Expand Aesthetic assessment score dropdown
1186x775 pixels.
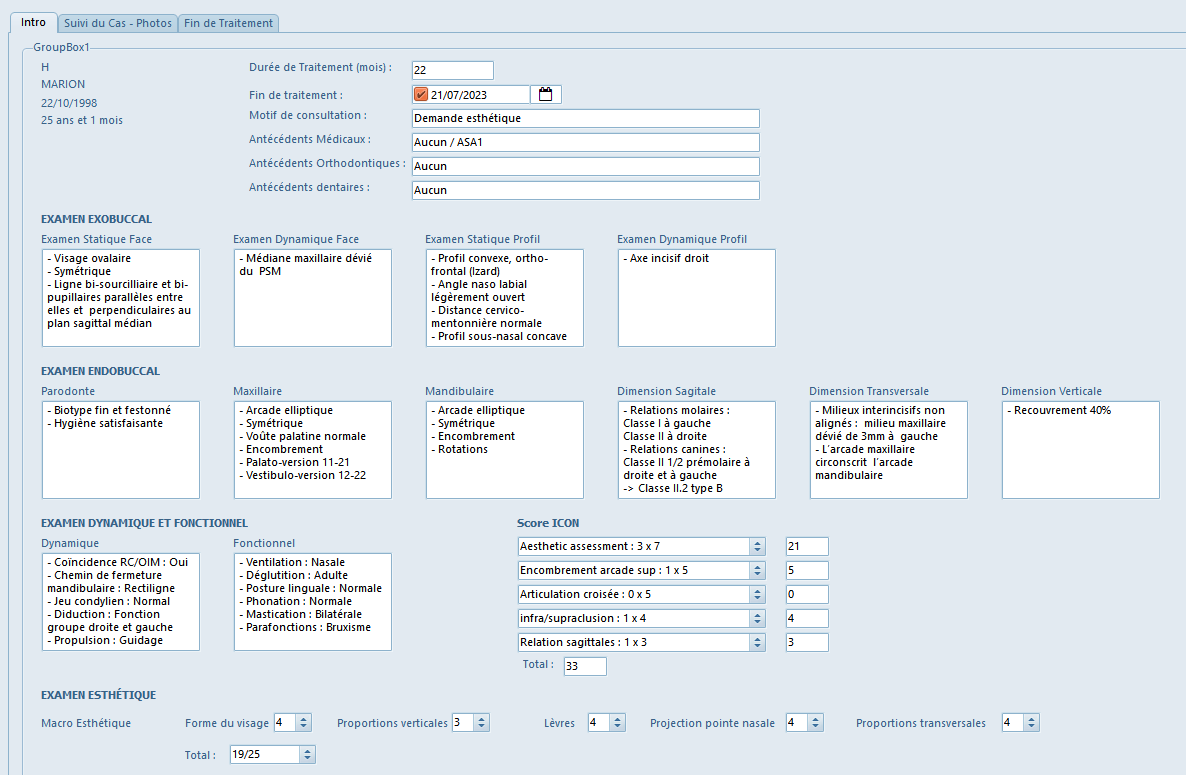(x=758, y=546)
